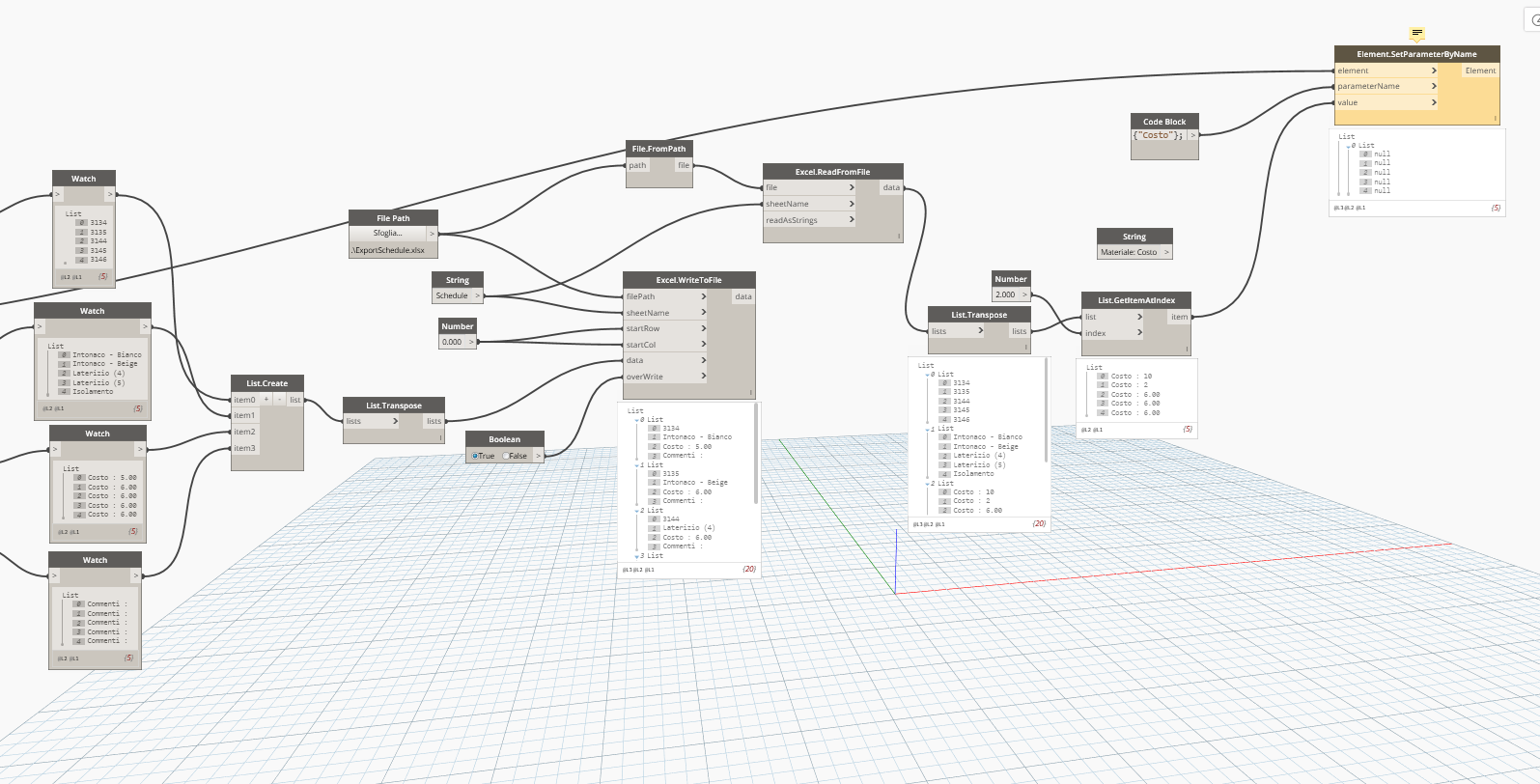Click the data output port on Excel.ReadFromFile

891,187
